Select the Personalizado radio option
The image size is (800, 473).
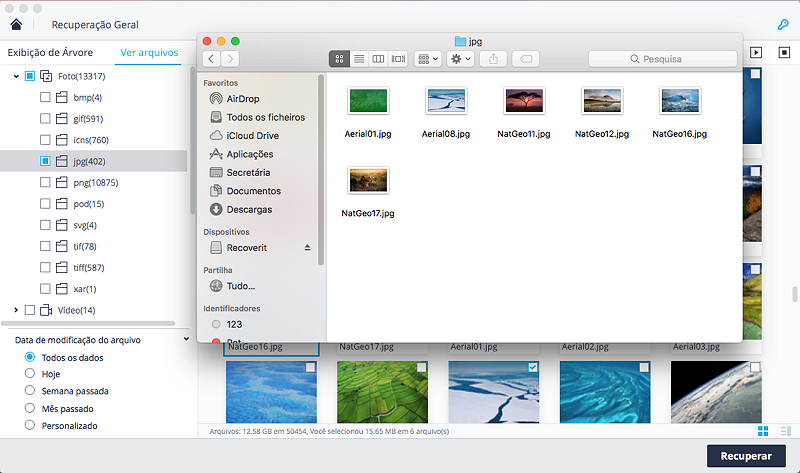click(30, 425)
